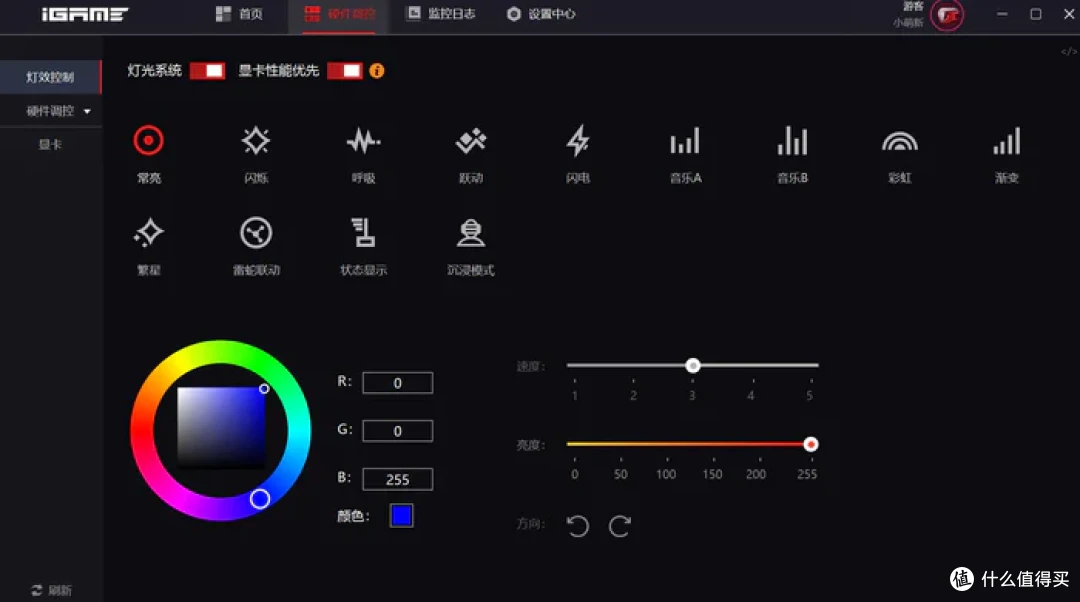Screen dimensions: 1080x602
Task: Rotate direction clockwise
Action: tap(619, 526)
